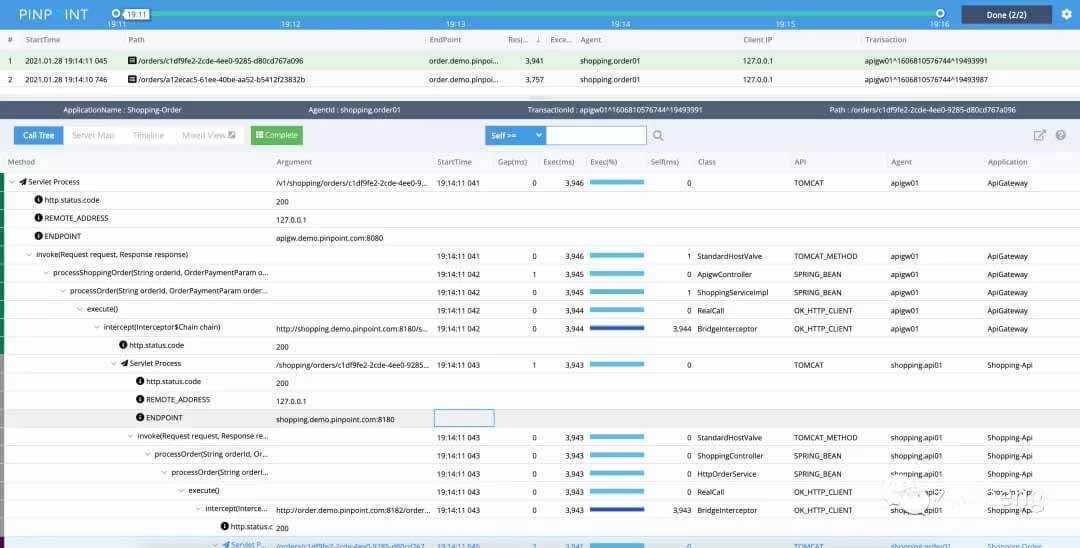The width and height of the screenshot is (1080, 548).
Task: Click the search filter text field
Action: [596, 135]
